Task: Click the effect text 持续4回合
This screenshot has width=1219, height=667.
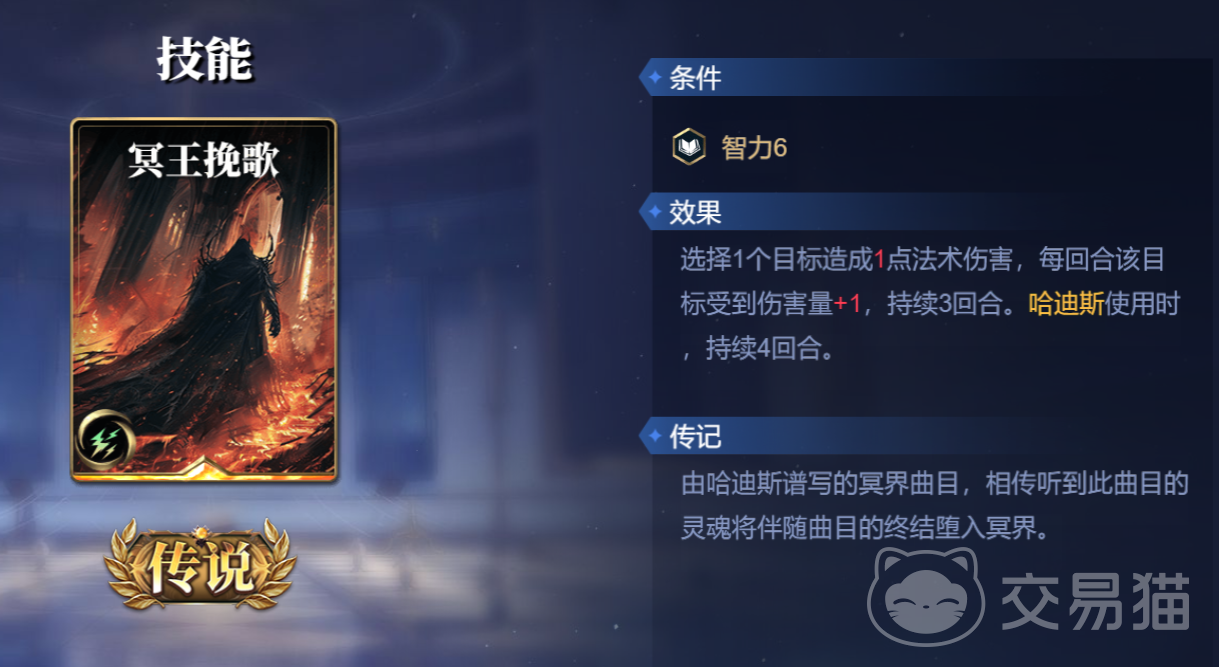Action: tap(769, 351)
